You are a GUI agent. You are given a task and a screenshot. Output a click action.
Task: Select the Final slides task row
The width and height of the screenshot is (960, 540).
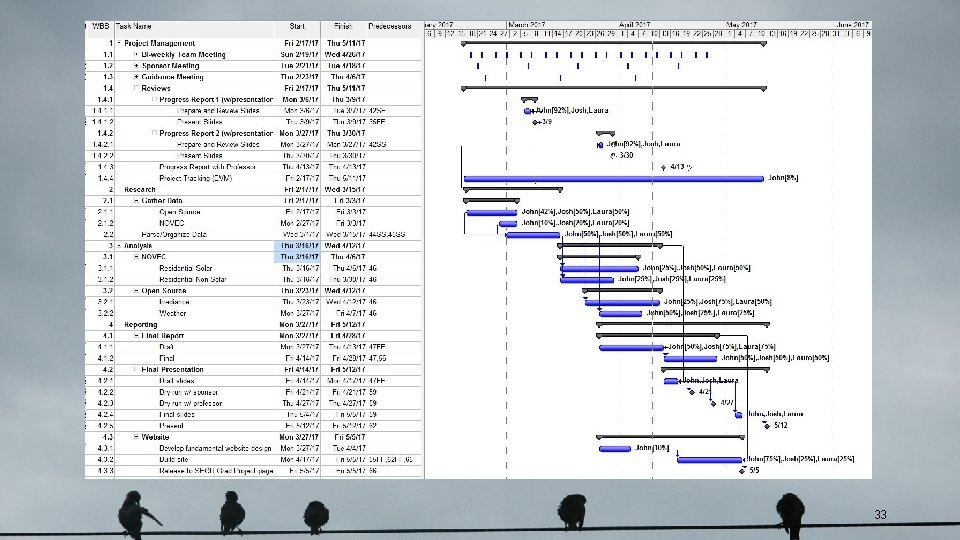tap(177, 414)
